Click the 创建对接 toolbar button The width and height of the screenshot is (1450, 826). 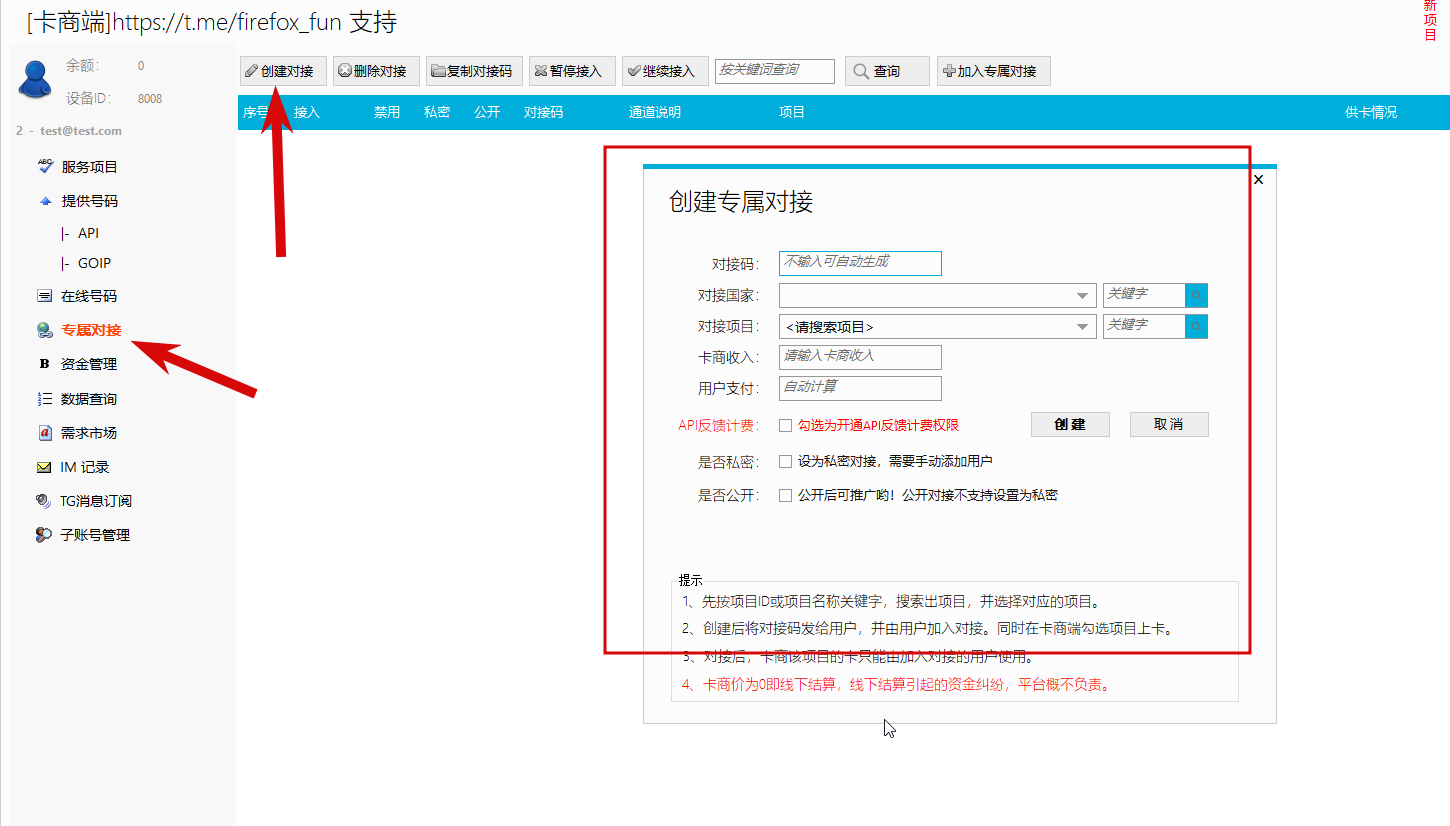pyautogui.click(x=283, y=71)
